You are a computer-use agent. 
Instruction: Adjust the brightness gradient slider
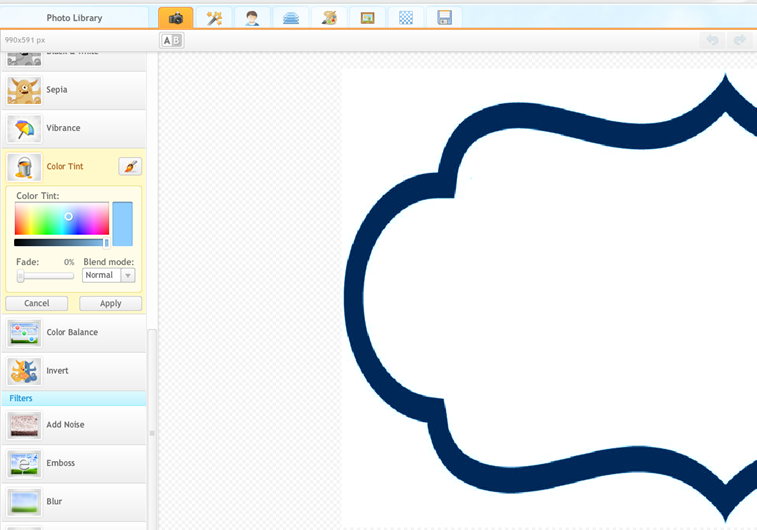pos(61,242)
